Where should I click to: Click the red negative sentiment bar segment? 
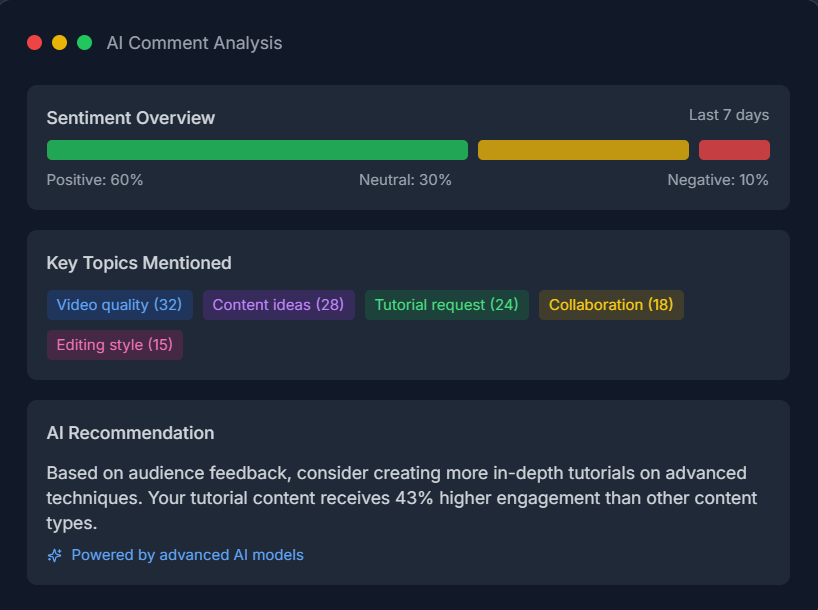pyautogui.click(x=734, y=150)
